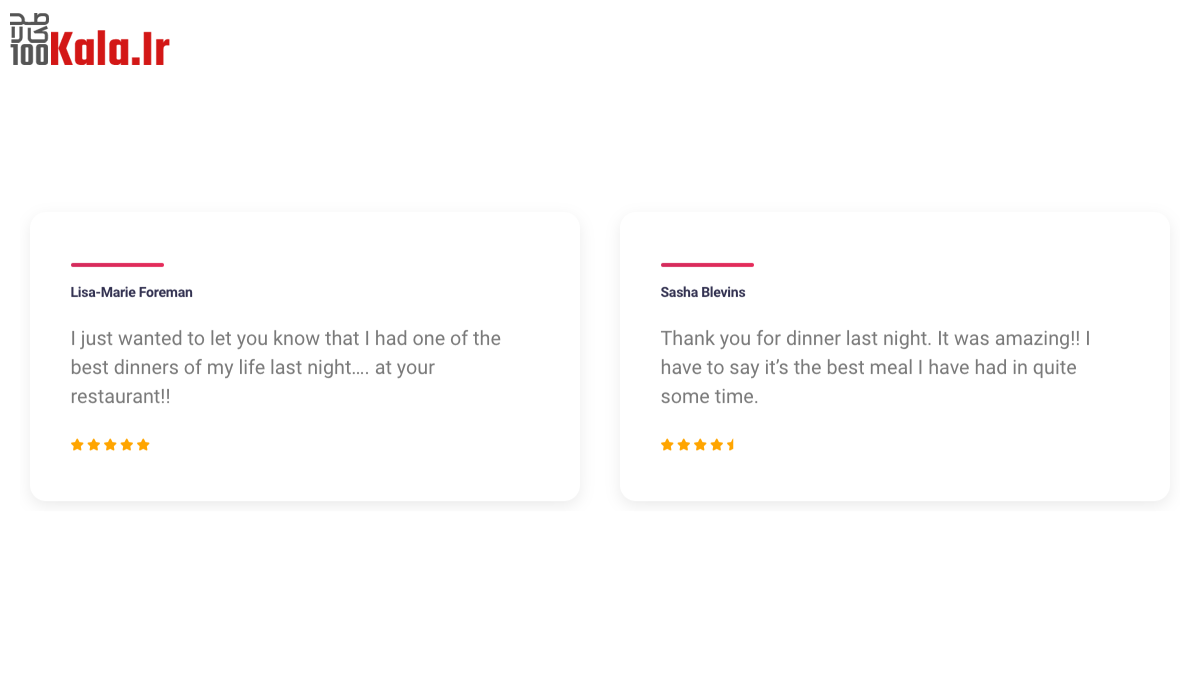Click Sasha Blevins' review text about dinner
Screen dimensions: 1200x700
tap(875, 367)
